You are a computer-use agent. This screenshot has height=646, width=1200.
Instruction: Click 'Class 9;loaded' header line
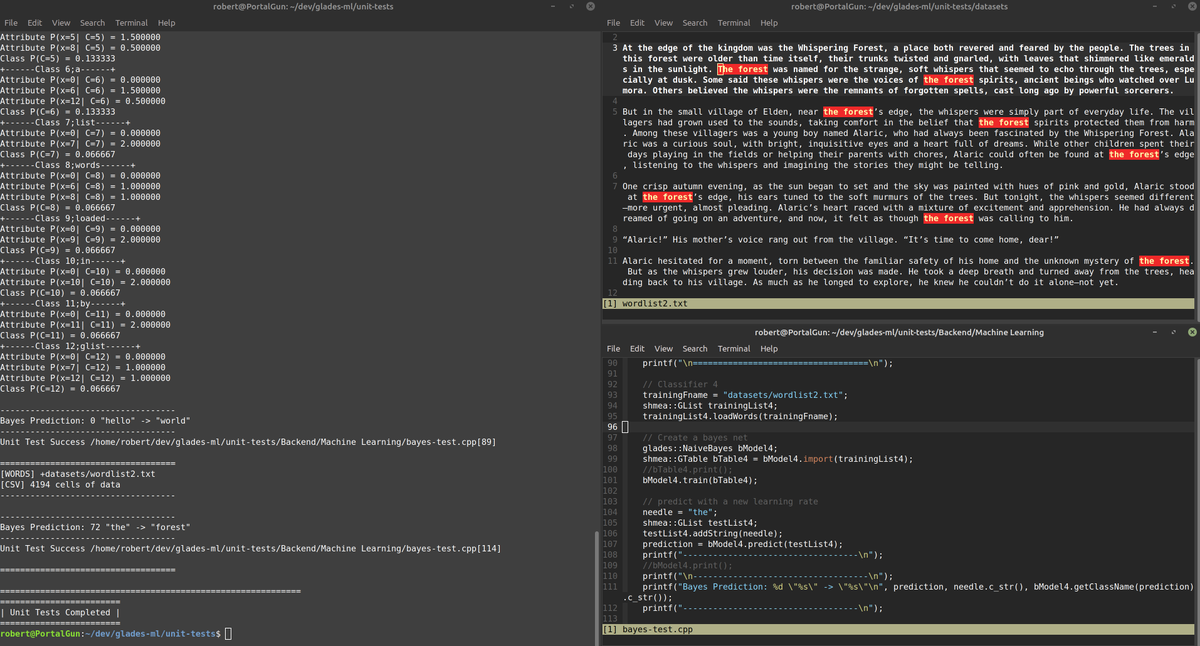[x=68, y=218]
